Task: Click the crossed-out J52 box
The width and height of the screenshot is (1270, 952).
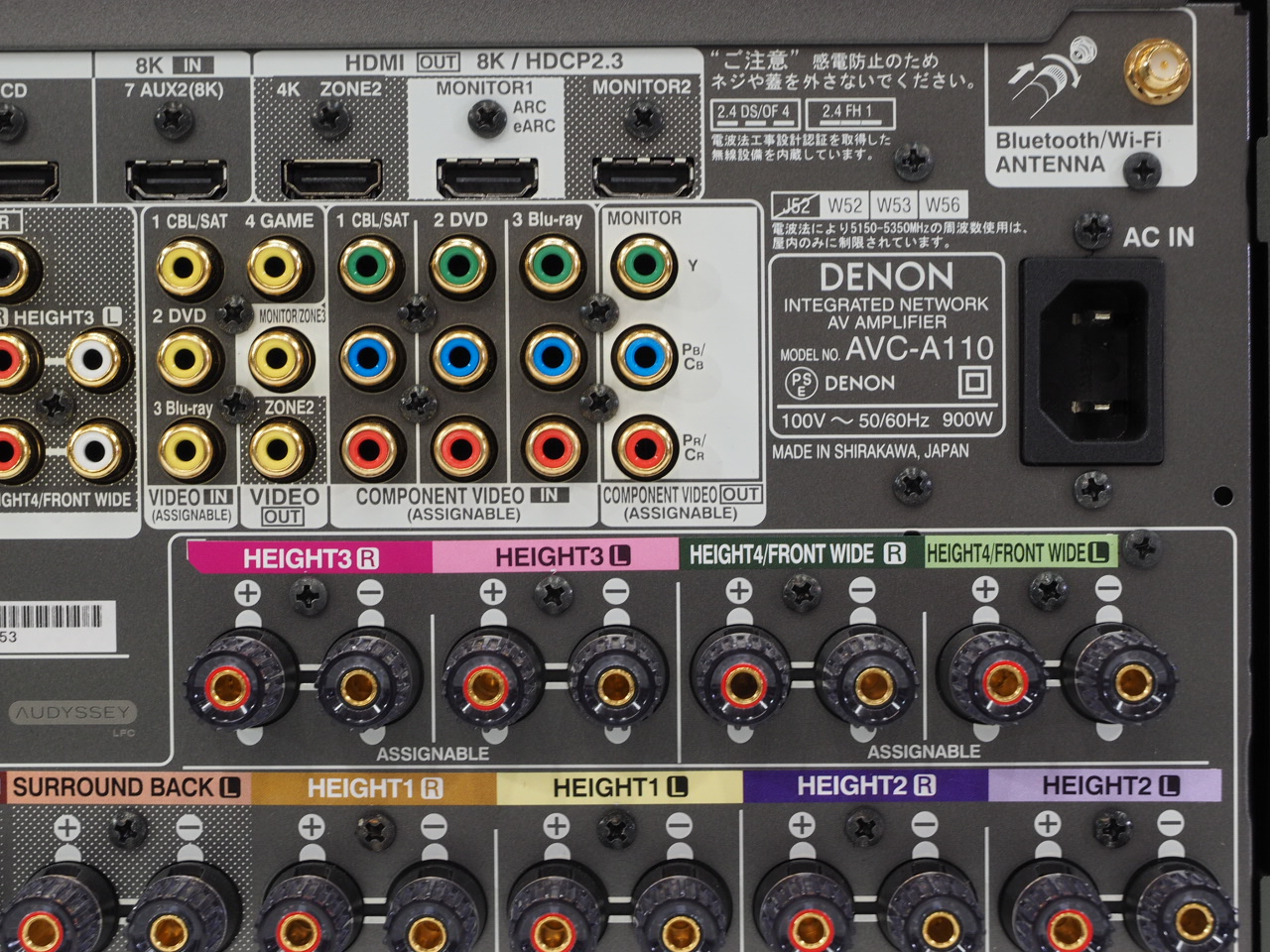Action: 796,205
